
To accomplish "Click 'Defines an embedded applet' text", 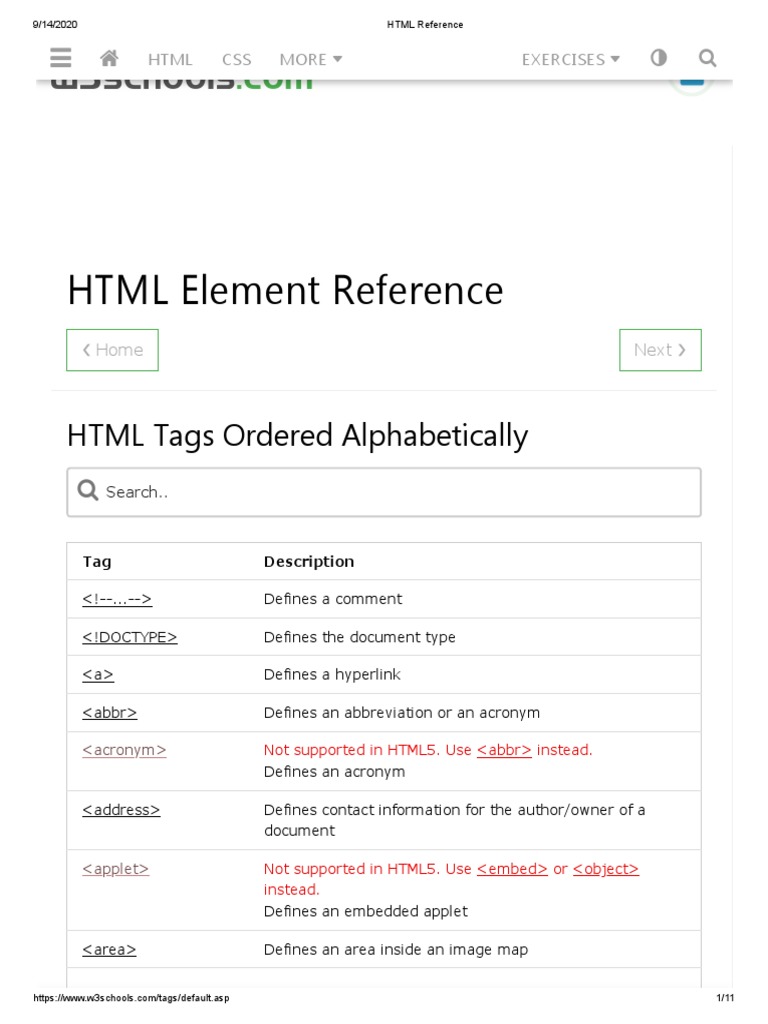I will pos(366,911).
